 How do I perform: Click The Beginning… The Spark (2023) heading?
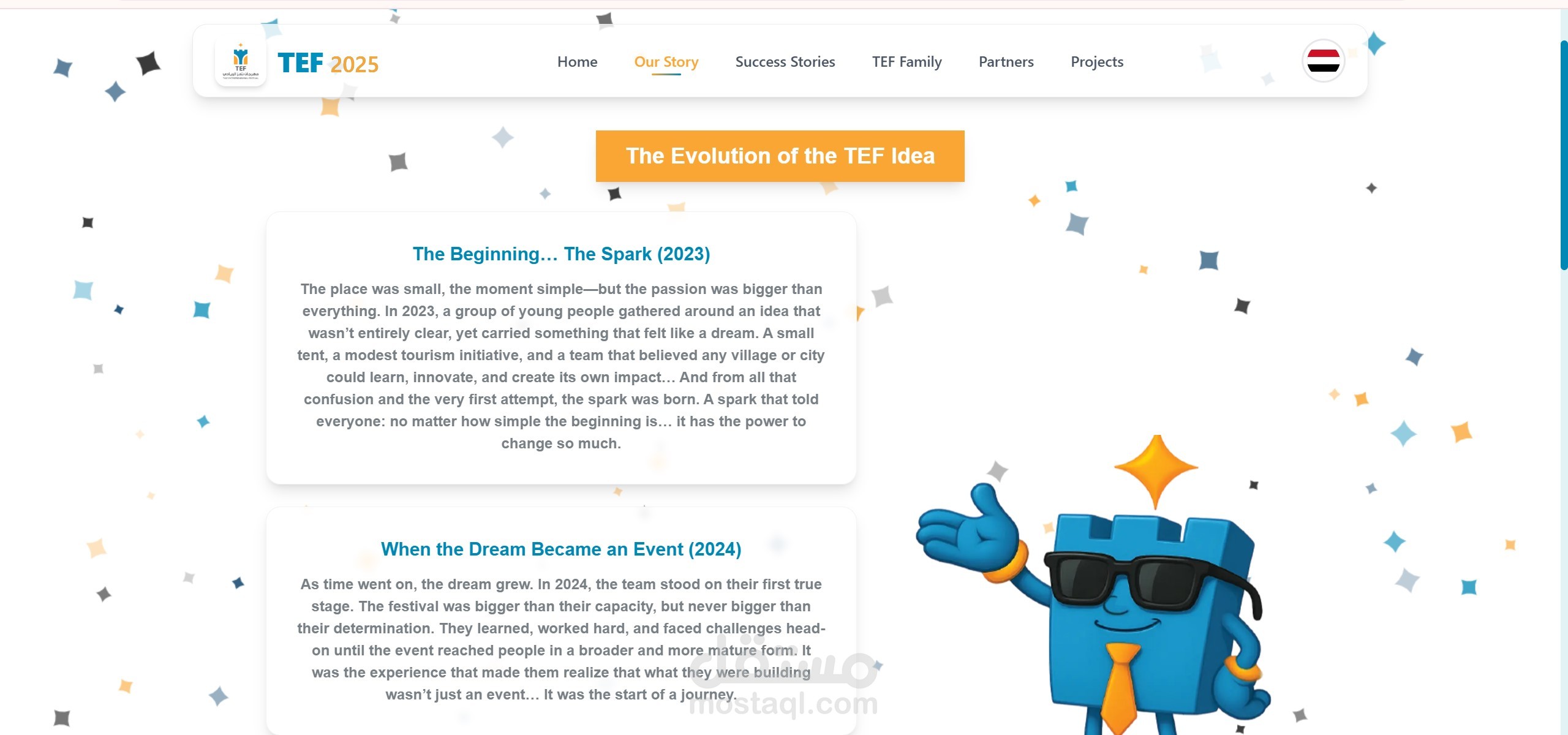(x=561, y=254)
